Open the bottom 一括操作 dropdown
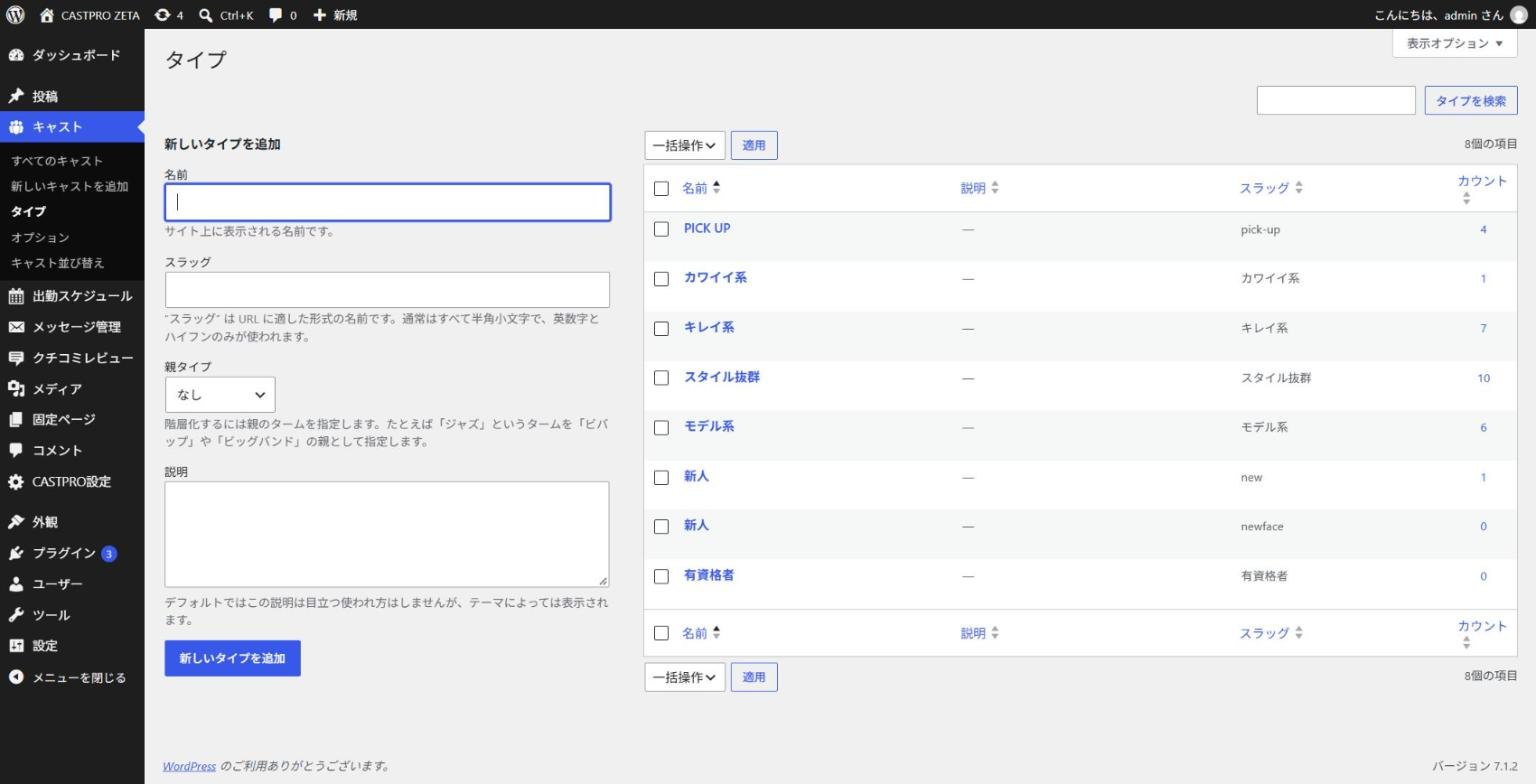This screenshot has width=1536, height=784. coord(684,677)
